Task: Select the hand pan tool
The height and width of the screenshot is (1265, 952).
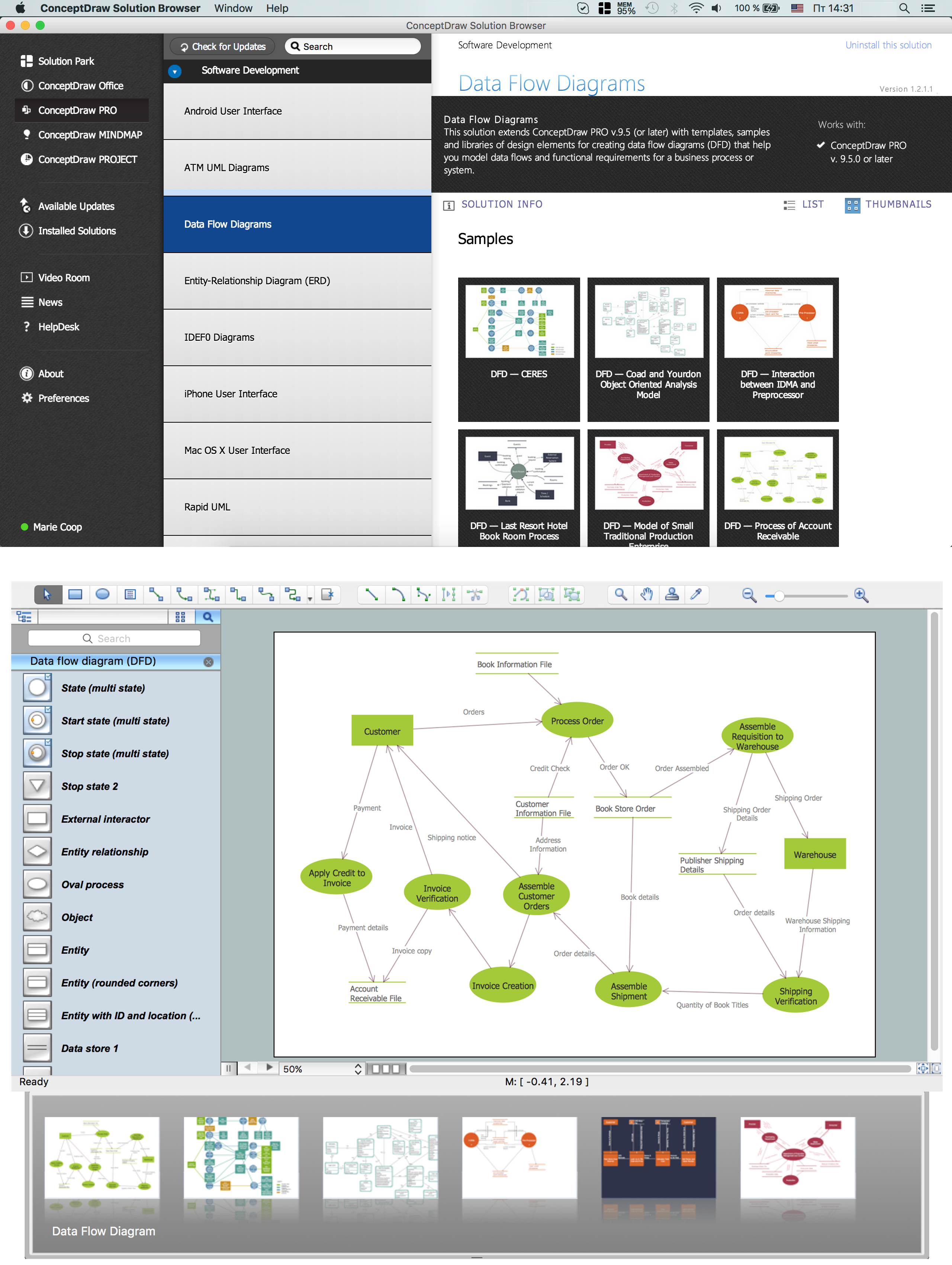Action: click(x=646, y=595)
